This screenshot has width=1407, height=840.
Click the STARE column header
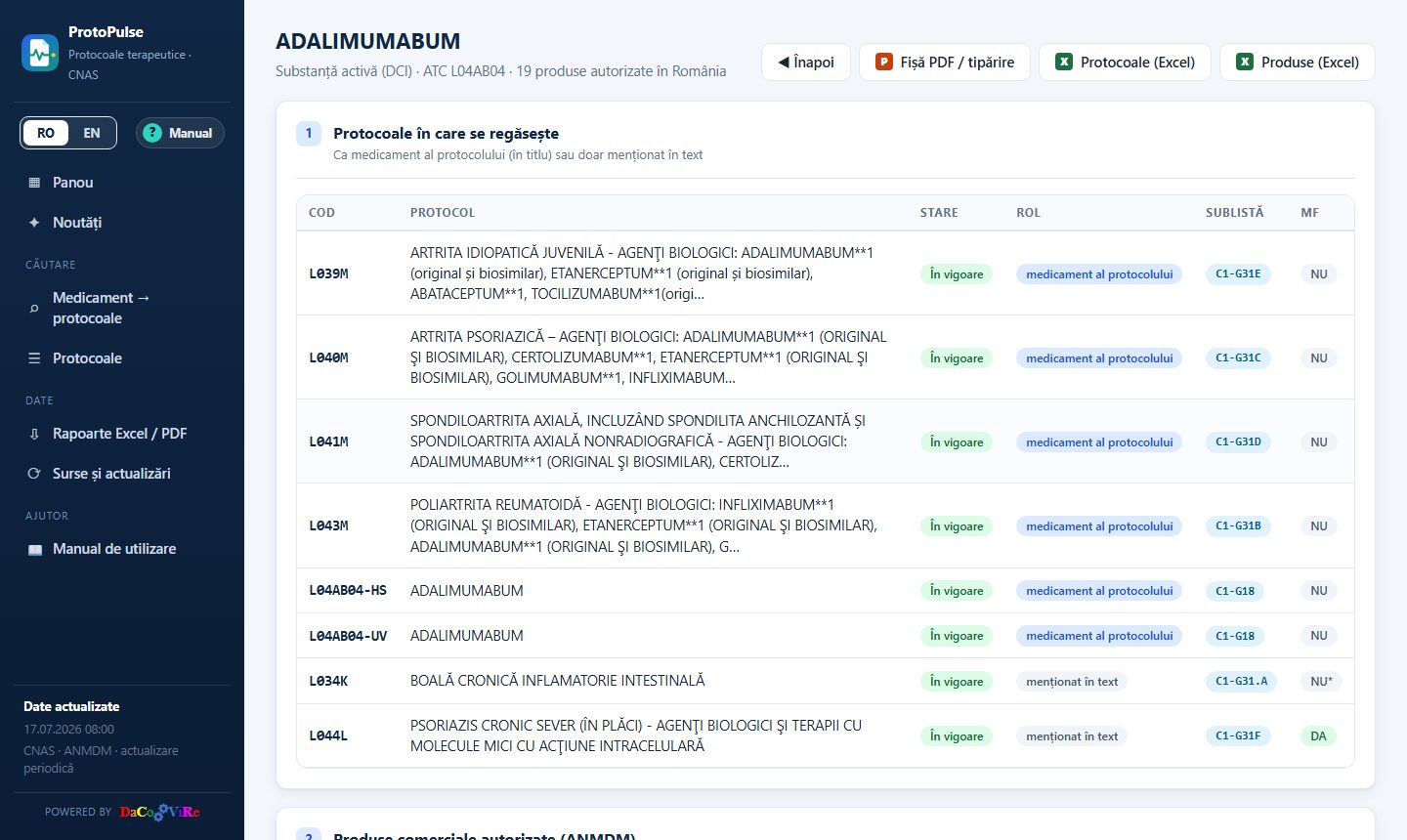(x=939, y=212)
